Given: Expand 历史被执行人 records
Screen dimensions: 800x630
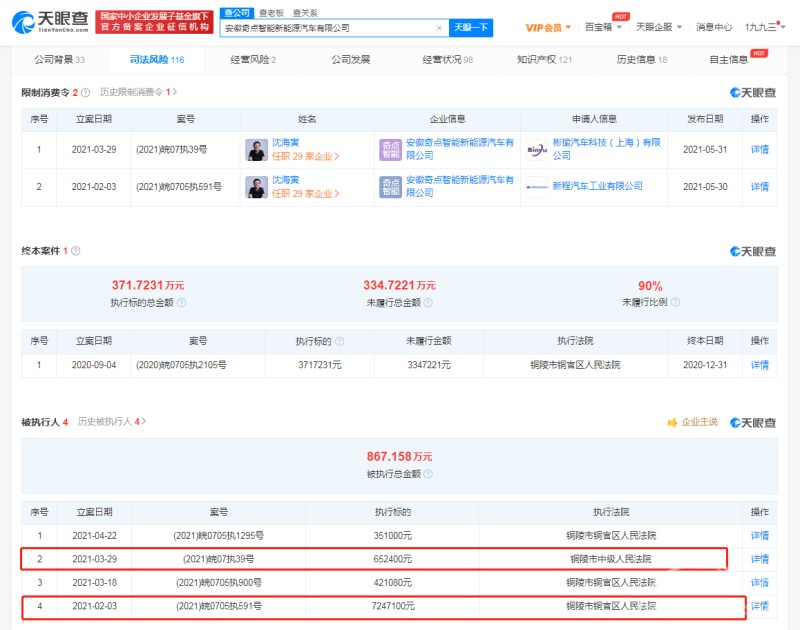Looking at the screenshot, I should (x=112, y=422).
